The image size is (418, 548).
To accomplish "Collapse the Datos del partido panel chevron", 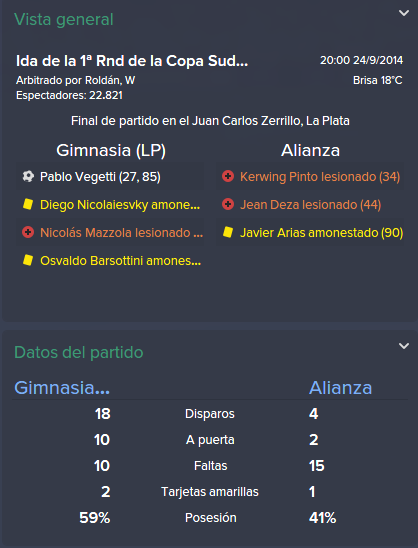I will pos(404,346).
